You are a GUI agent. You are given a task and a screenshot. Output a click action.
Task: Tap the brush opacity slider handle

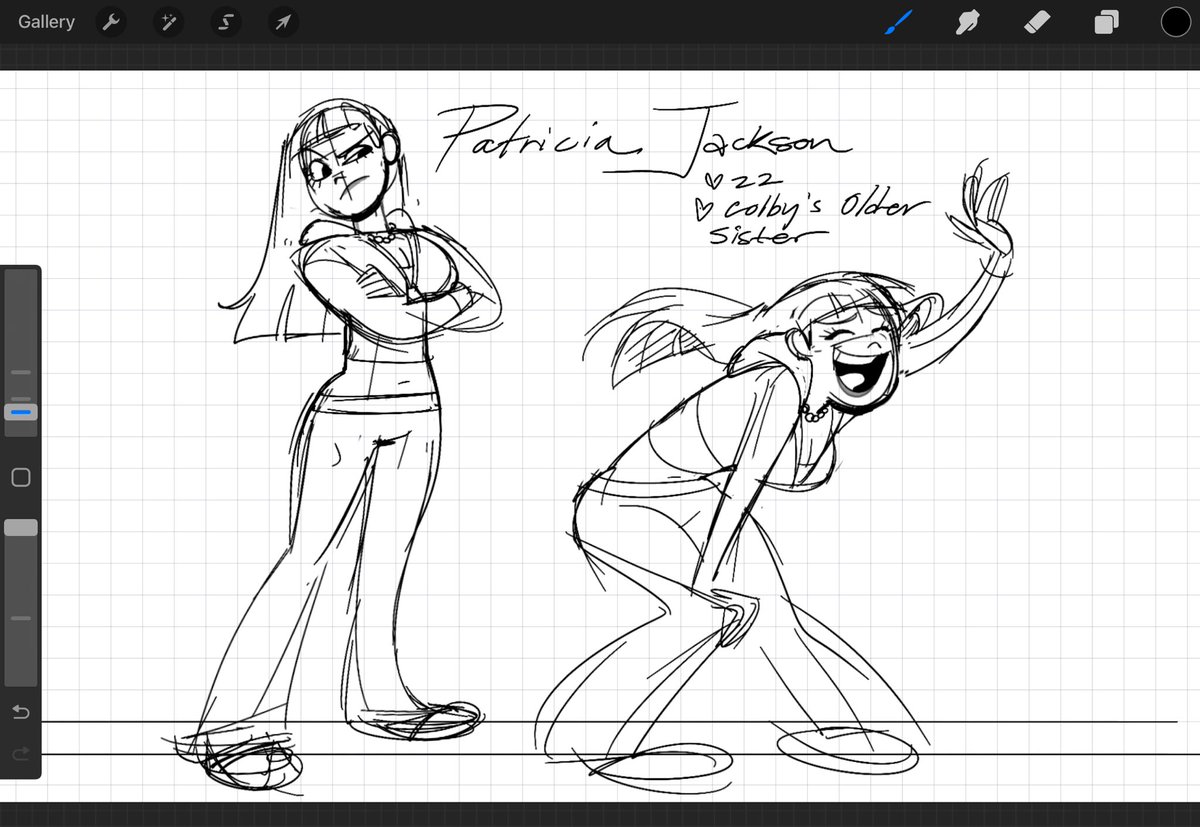coord(20,527)
